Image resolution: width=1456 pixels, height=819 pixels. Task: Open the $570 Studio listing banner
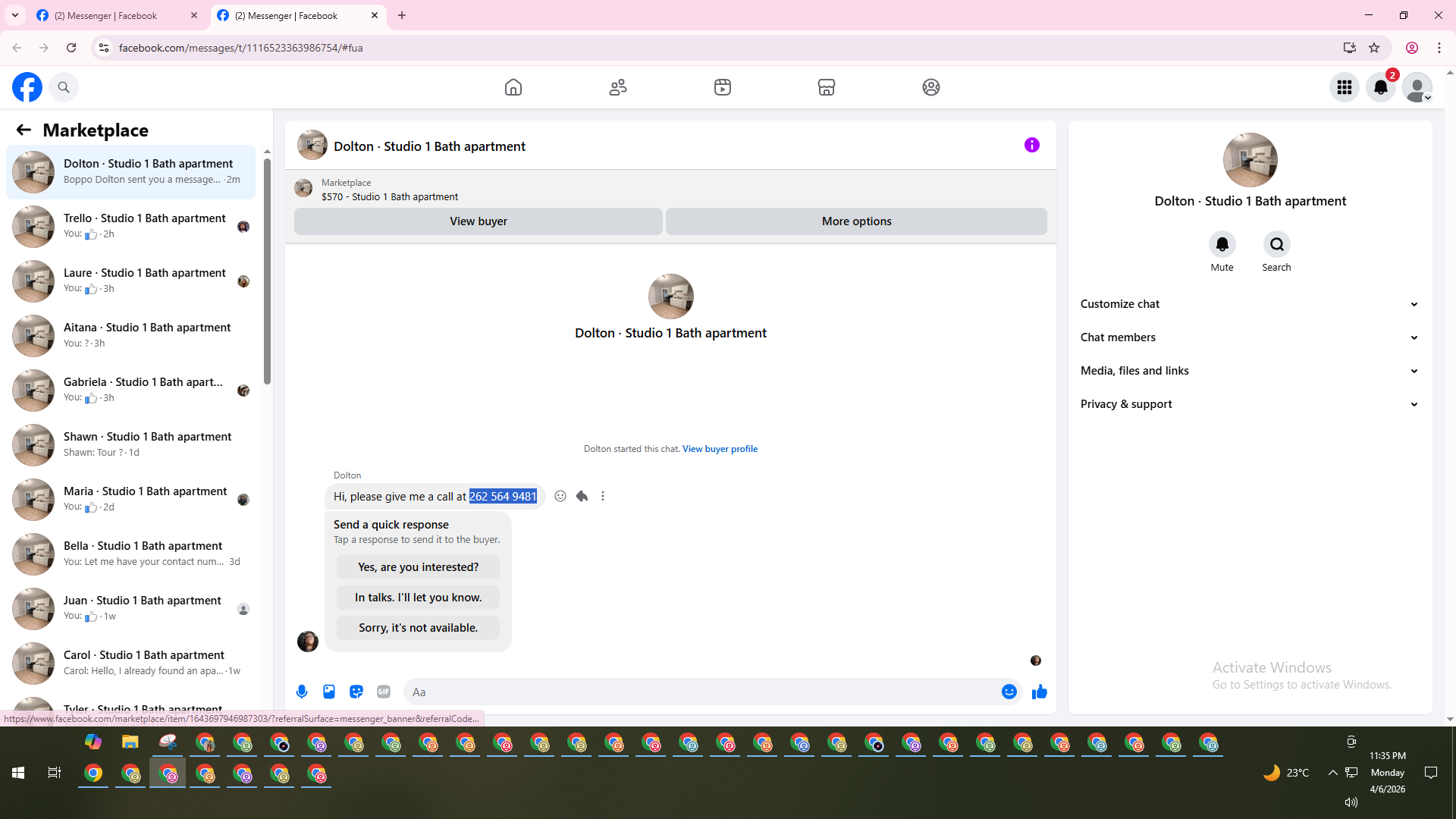pos(670,190)
